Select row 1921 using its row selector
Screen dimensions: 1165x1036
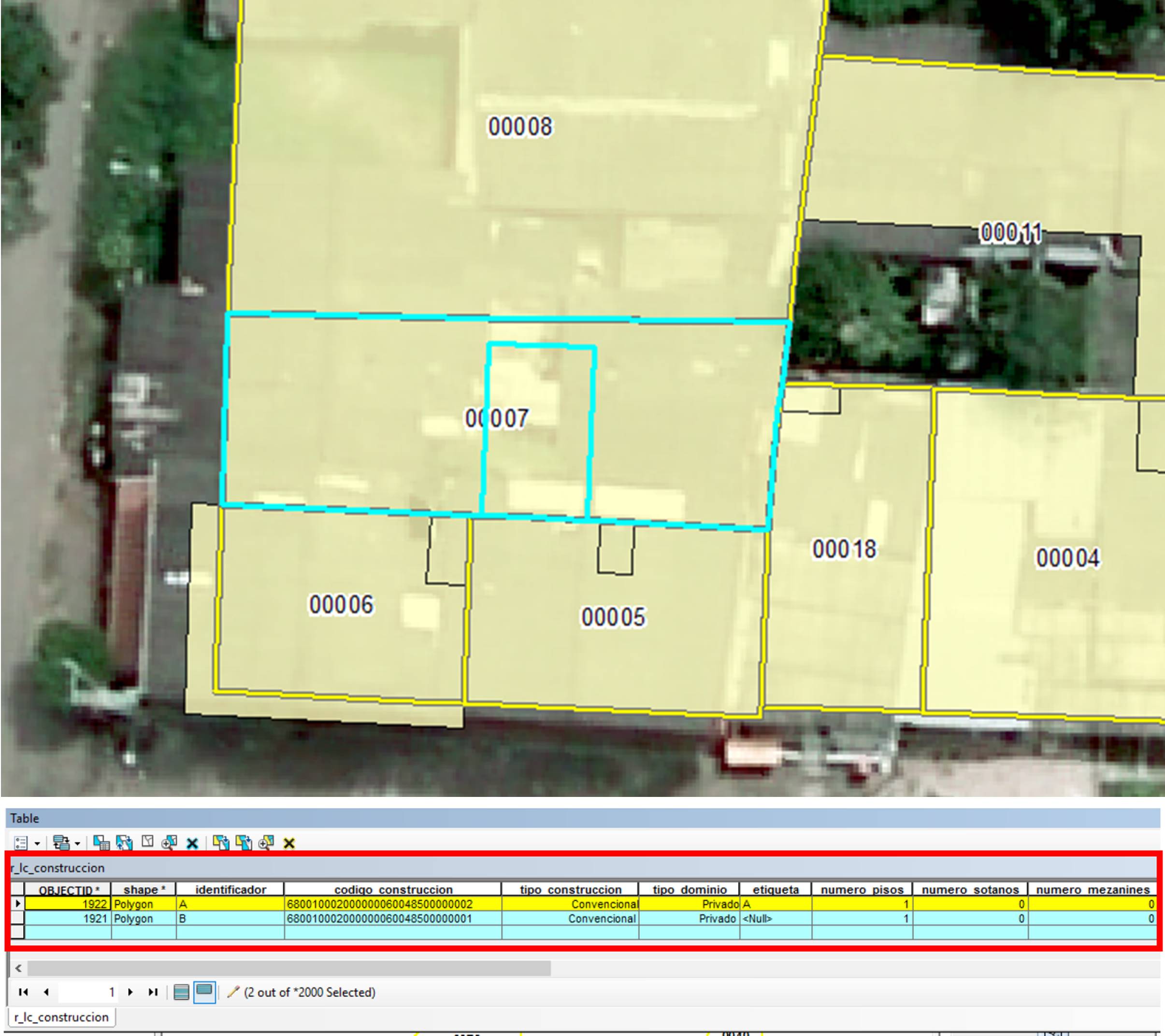tap(17, 919)
